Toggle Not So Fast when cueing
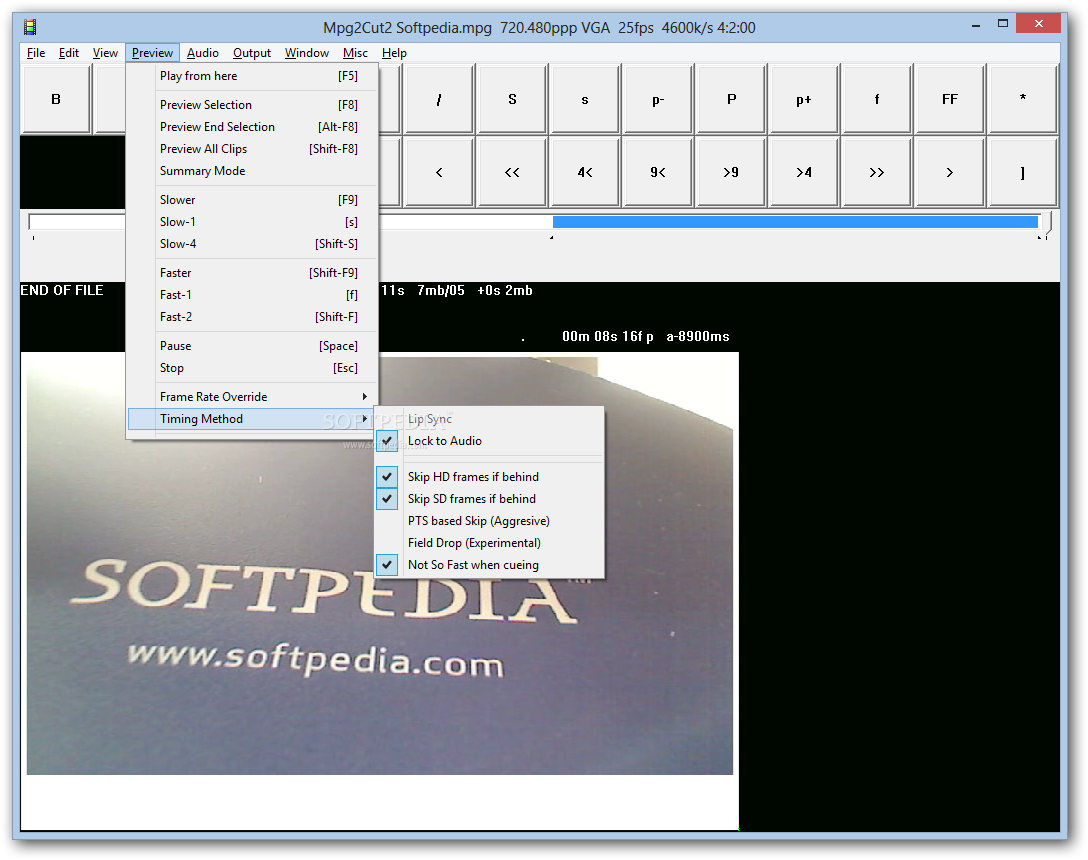 489,565
